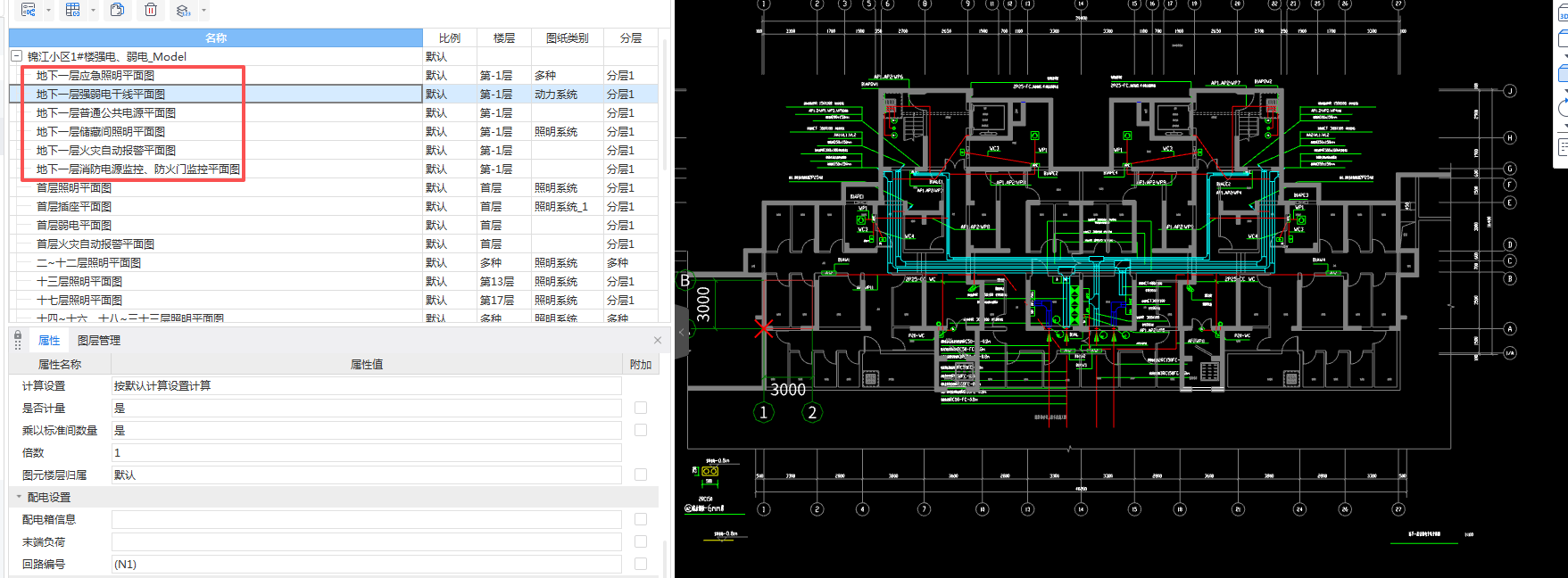Click the layers numbering 123 icon

183,10
